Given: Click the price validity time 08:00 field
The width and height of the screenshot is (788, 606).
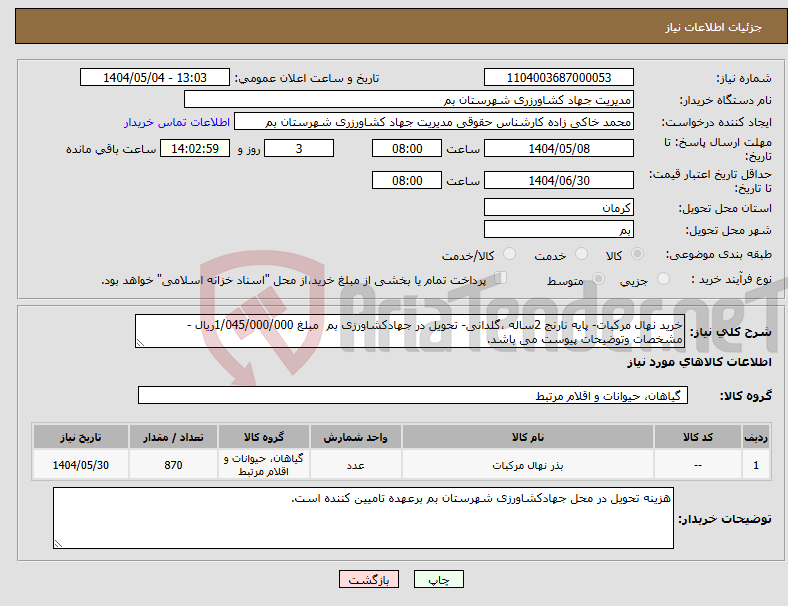Looking at the screenshot, I should (407, 180).
